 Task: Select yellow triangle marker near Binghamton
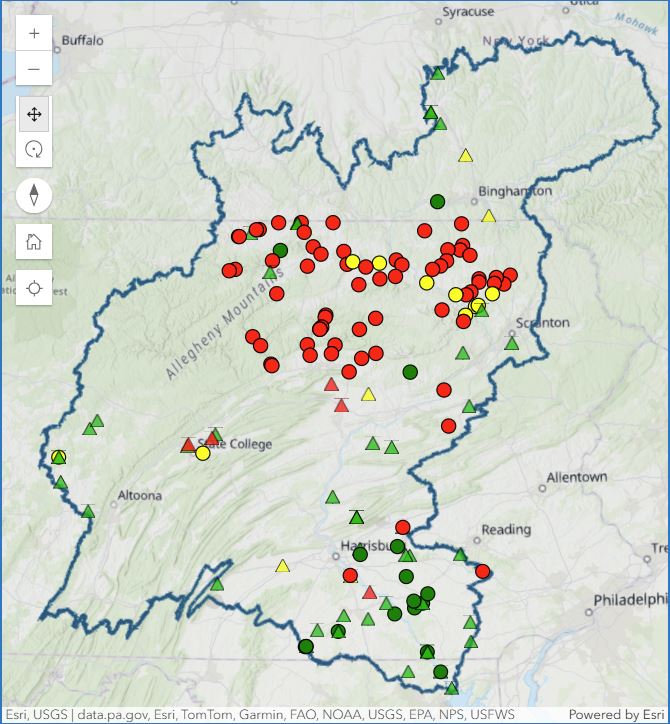(489, 216)
